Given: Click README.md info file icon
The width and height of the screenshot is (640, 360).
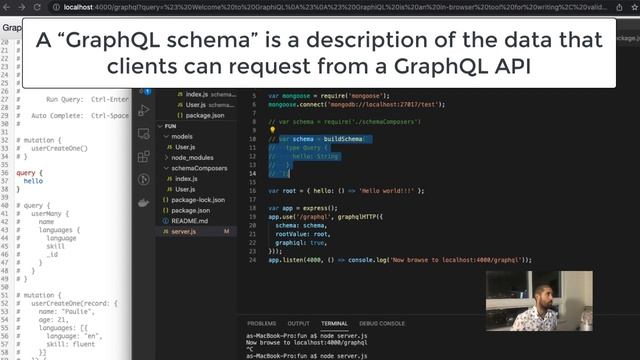Looking at the screenshot, I should (166, 221).
